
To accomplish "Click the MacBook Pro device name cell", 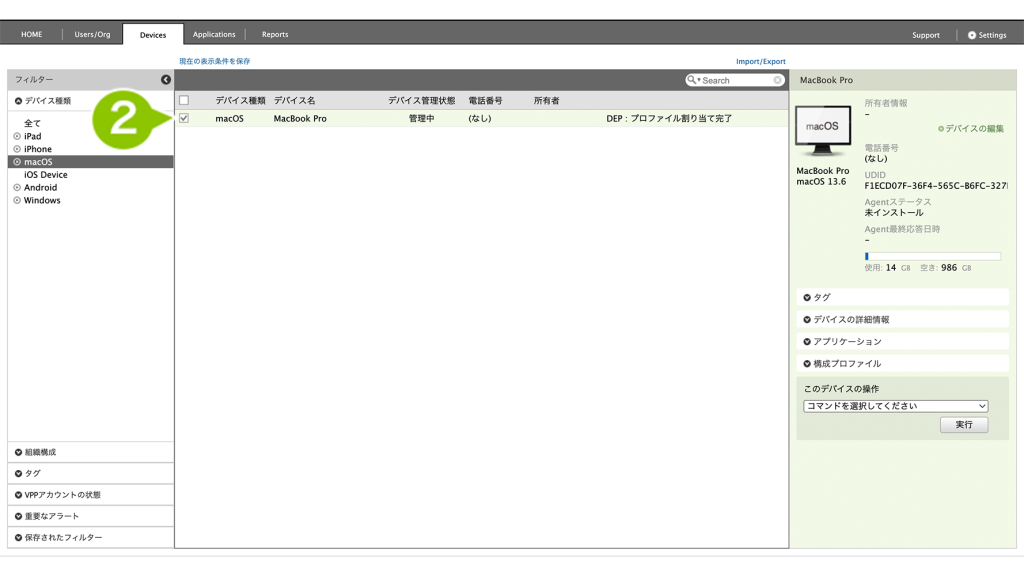I will point(300,118).
